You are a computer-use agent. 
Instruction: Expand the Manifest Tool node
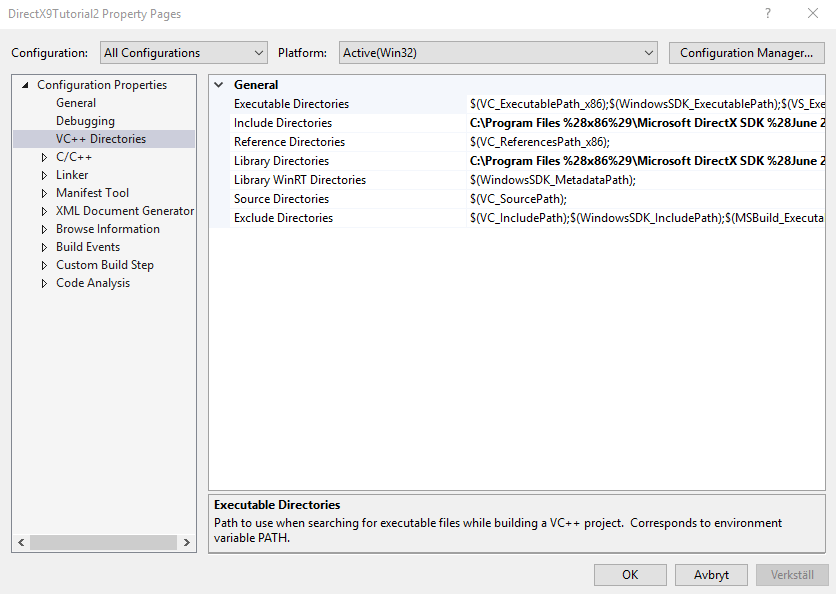click(44, 194)
